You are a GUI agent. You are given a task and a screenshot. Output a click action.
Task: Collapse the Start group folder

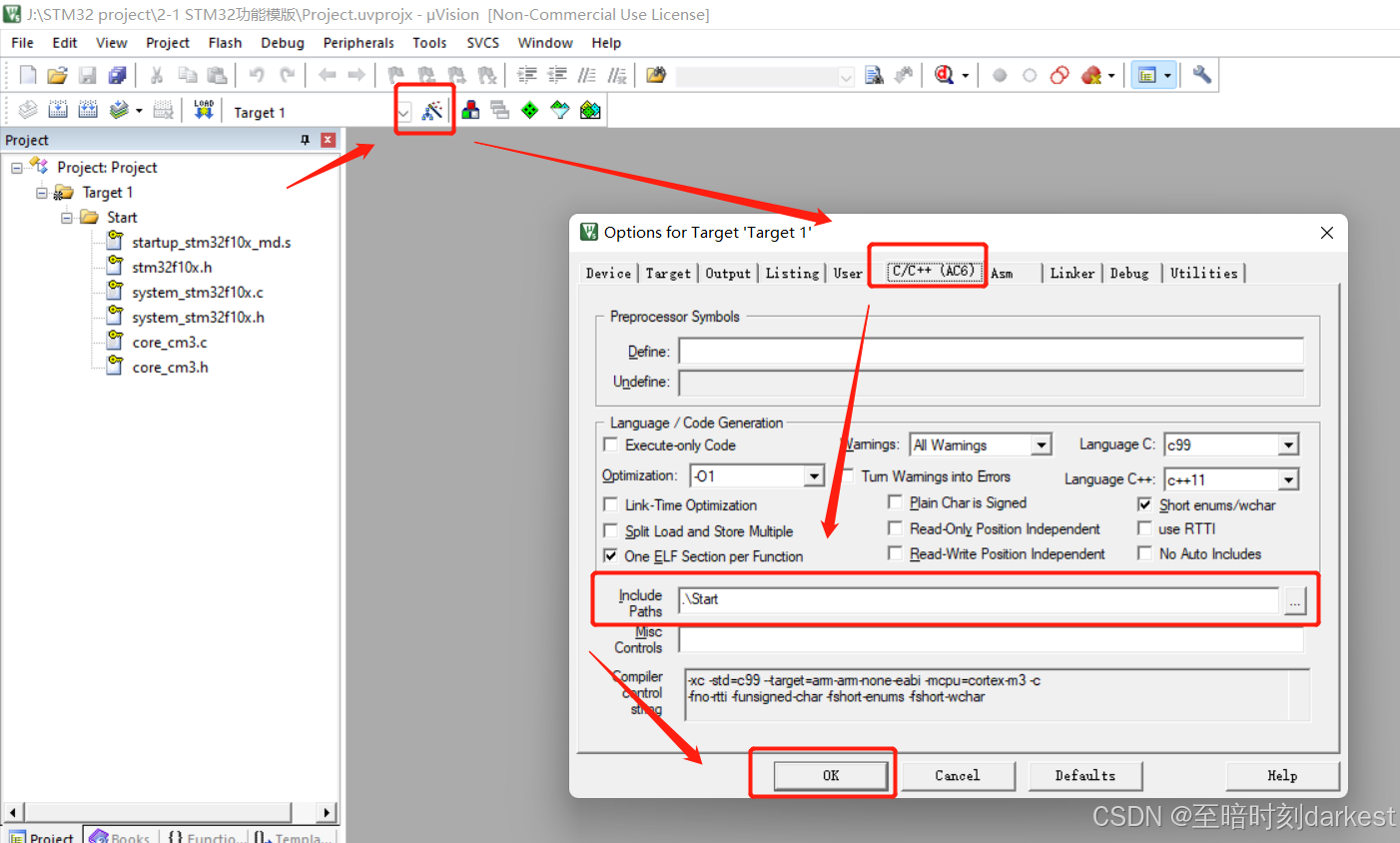67,218
